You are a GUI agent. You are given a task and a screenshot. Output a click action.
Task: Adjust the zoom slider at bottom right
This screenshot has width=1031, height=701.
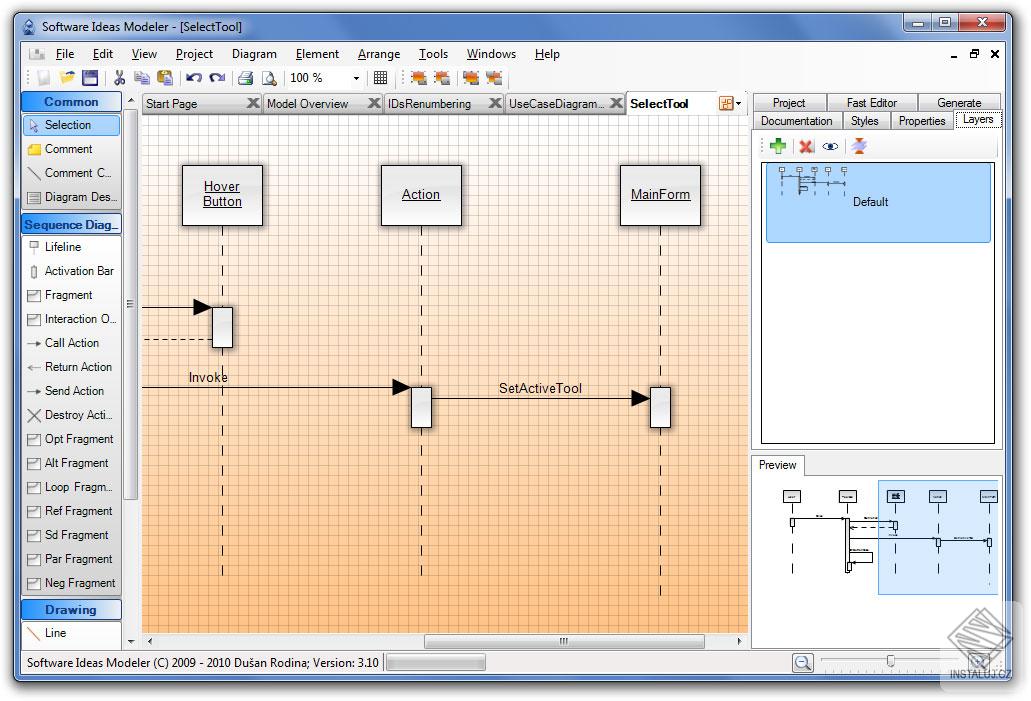click(x=891, y=660)
